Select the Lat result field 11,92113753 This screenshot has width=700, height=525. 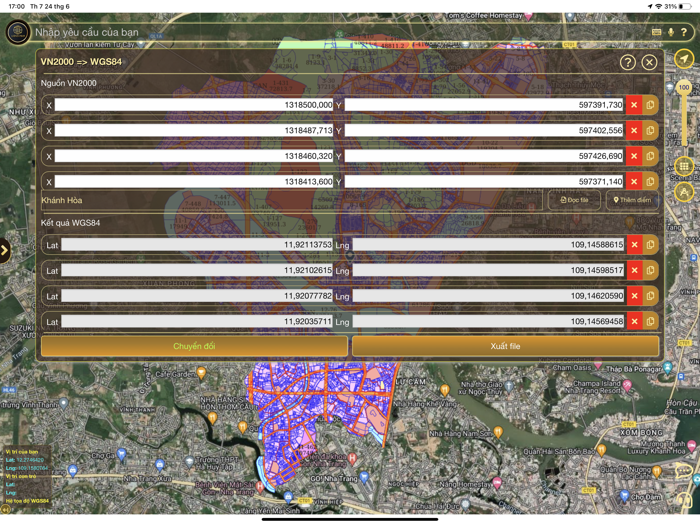[x=197, y=245]
